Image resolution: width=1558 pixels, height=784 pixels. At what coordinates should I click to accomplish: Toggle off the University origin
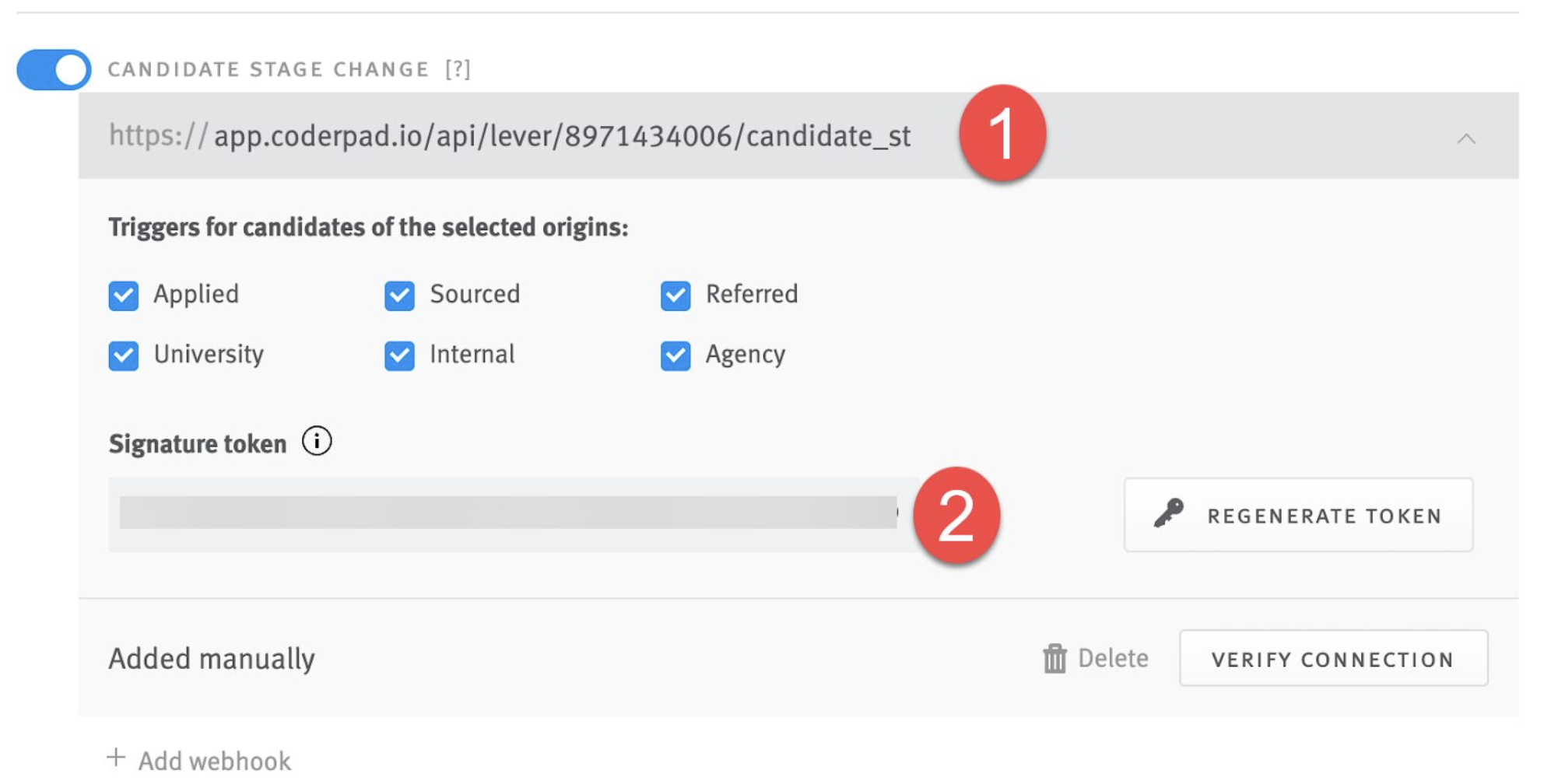pyautogui.click(x=123, y=355)
